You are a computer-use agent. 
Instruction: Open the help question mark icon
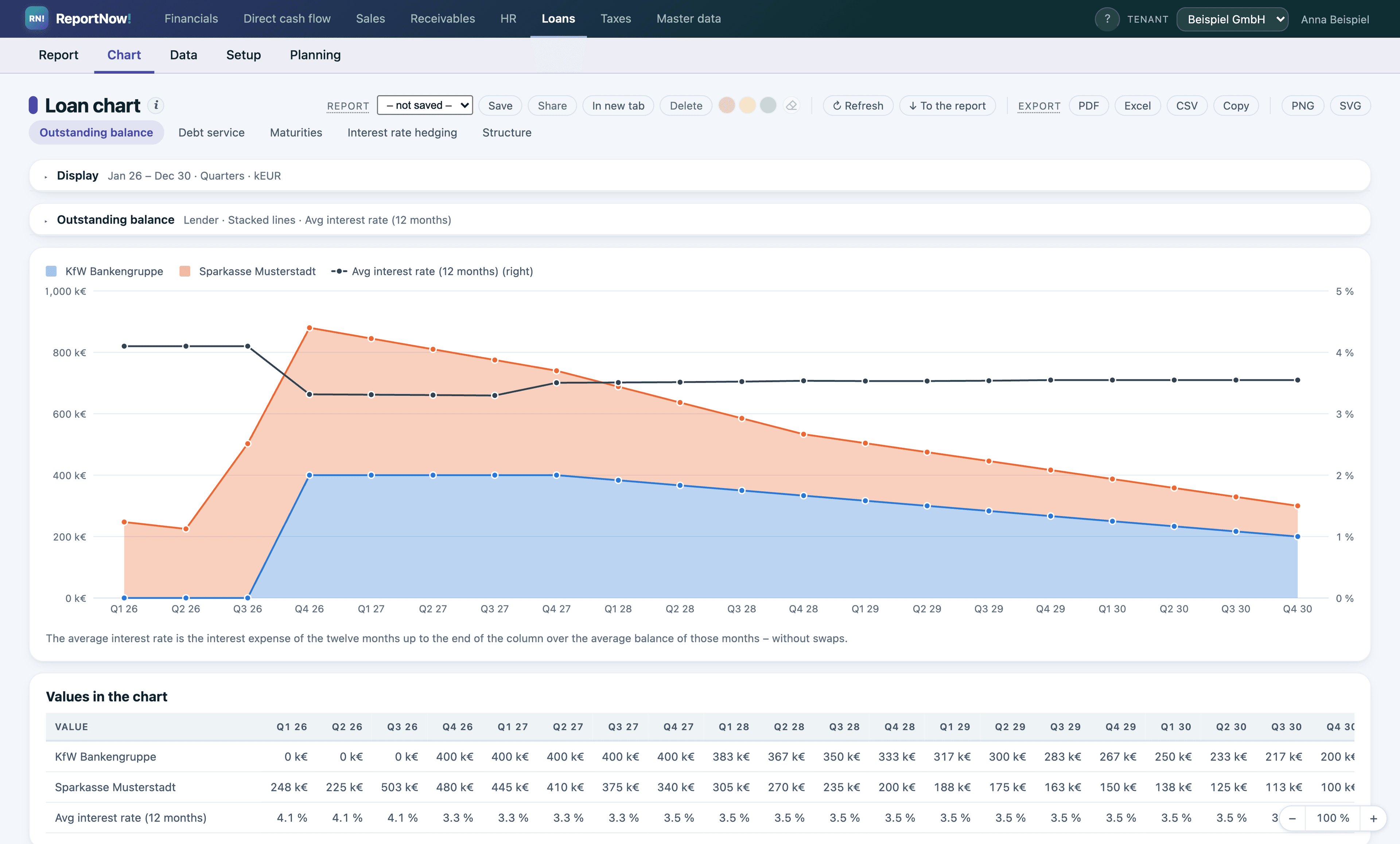pyautogui.click(x=1107, y=19)
